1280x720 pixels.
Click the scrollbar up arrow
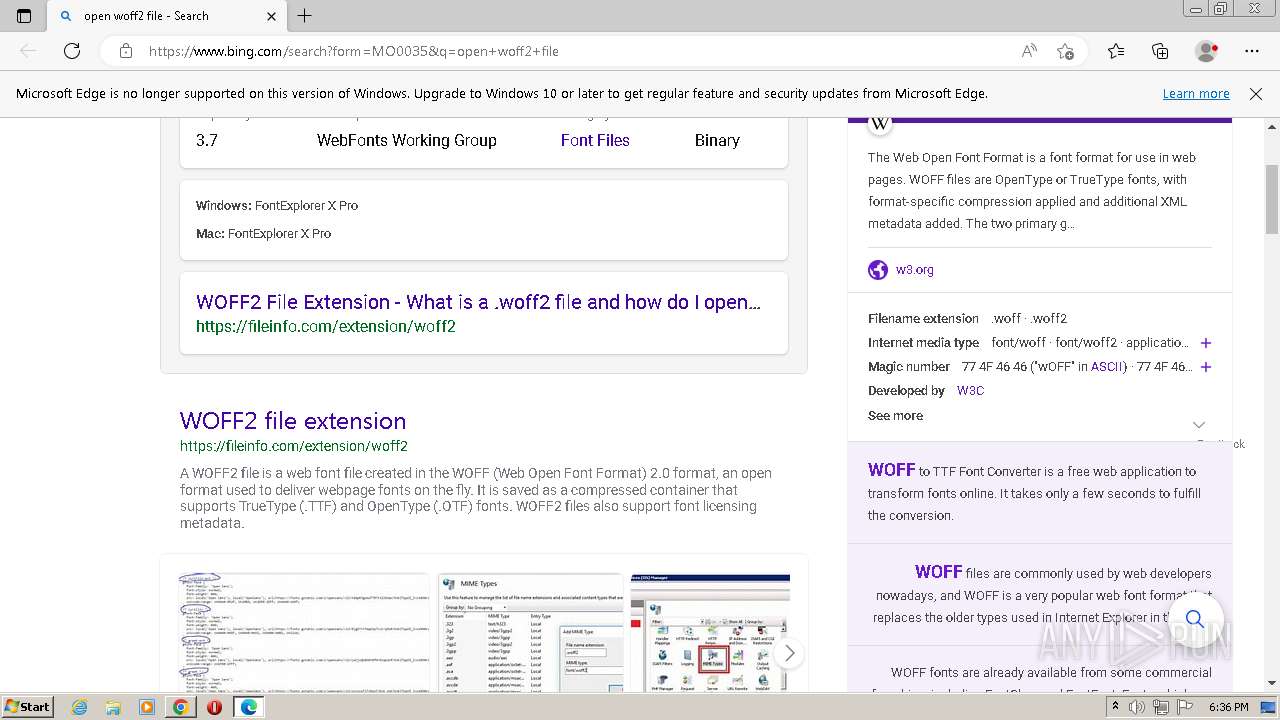click(1272, 125)
